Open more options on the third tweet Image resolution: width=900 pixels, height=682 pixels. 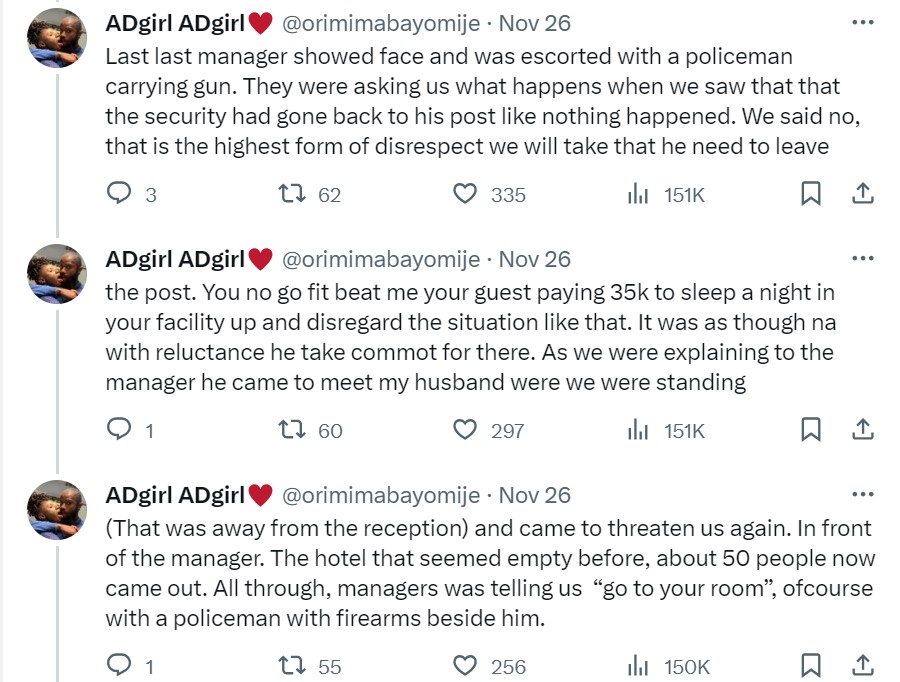click(861, 494)
